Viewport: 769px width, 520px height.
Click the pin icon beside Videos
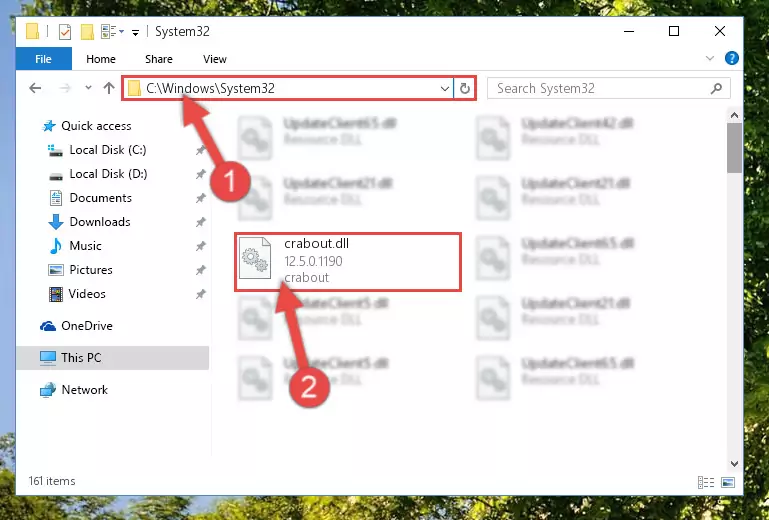[200, 294]
